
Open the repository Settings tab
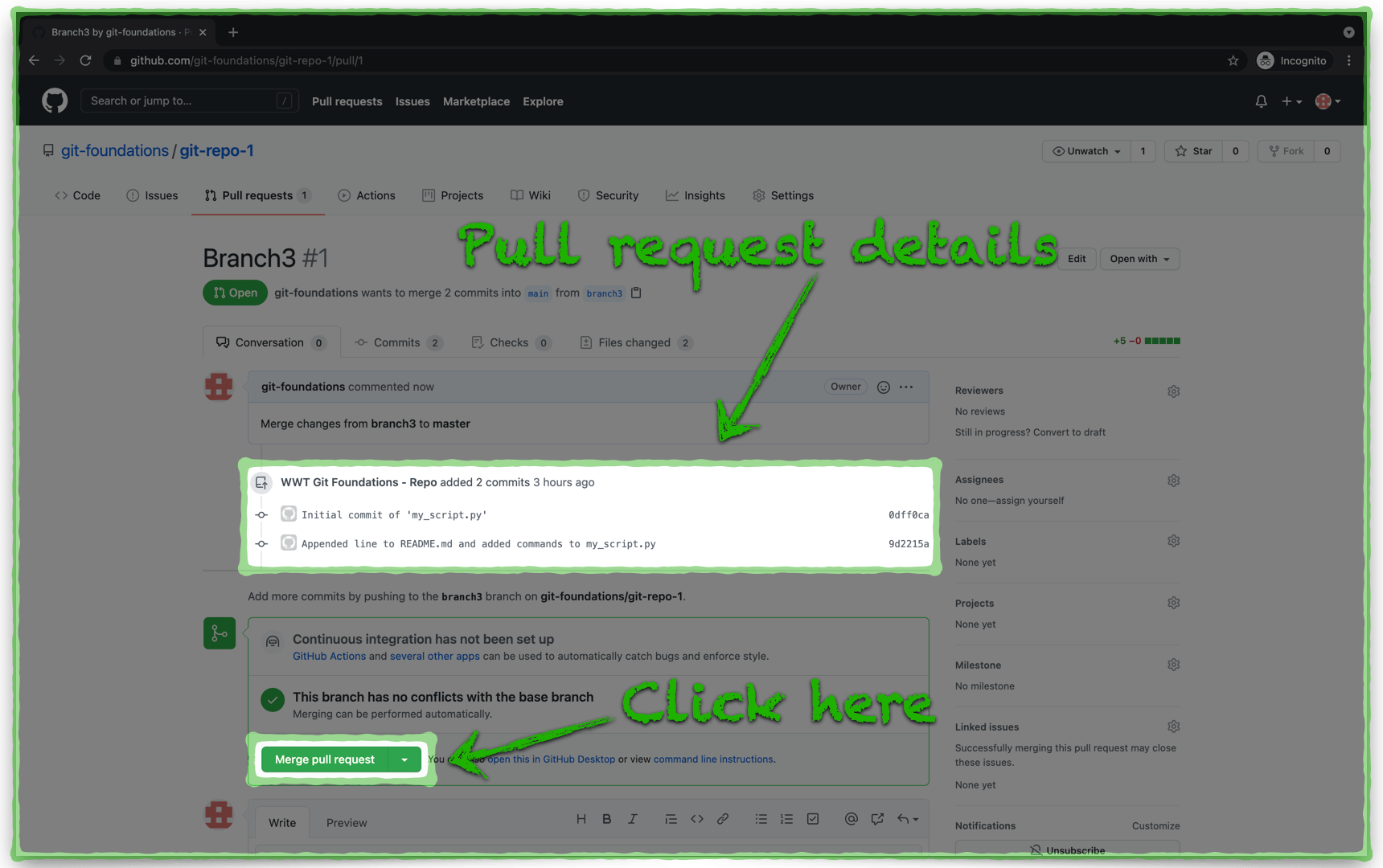[x=783, y=195]
